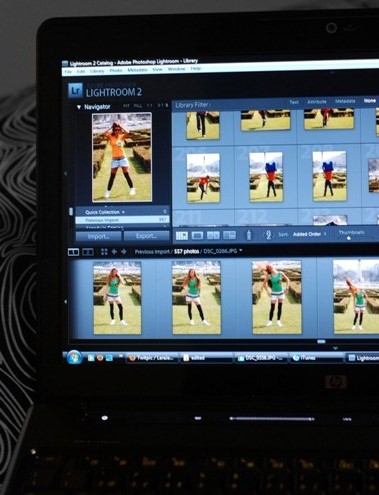Open the Library menu
The height and width of the screenshot is (495, 379).
click(x=97, y=71)
